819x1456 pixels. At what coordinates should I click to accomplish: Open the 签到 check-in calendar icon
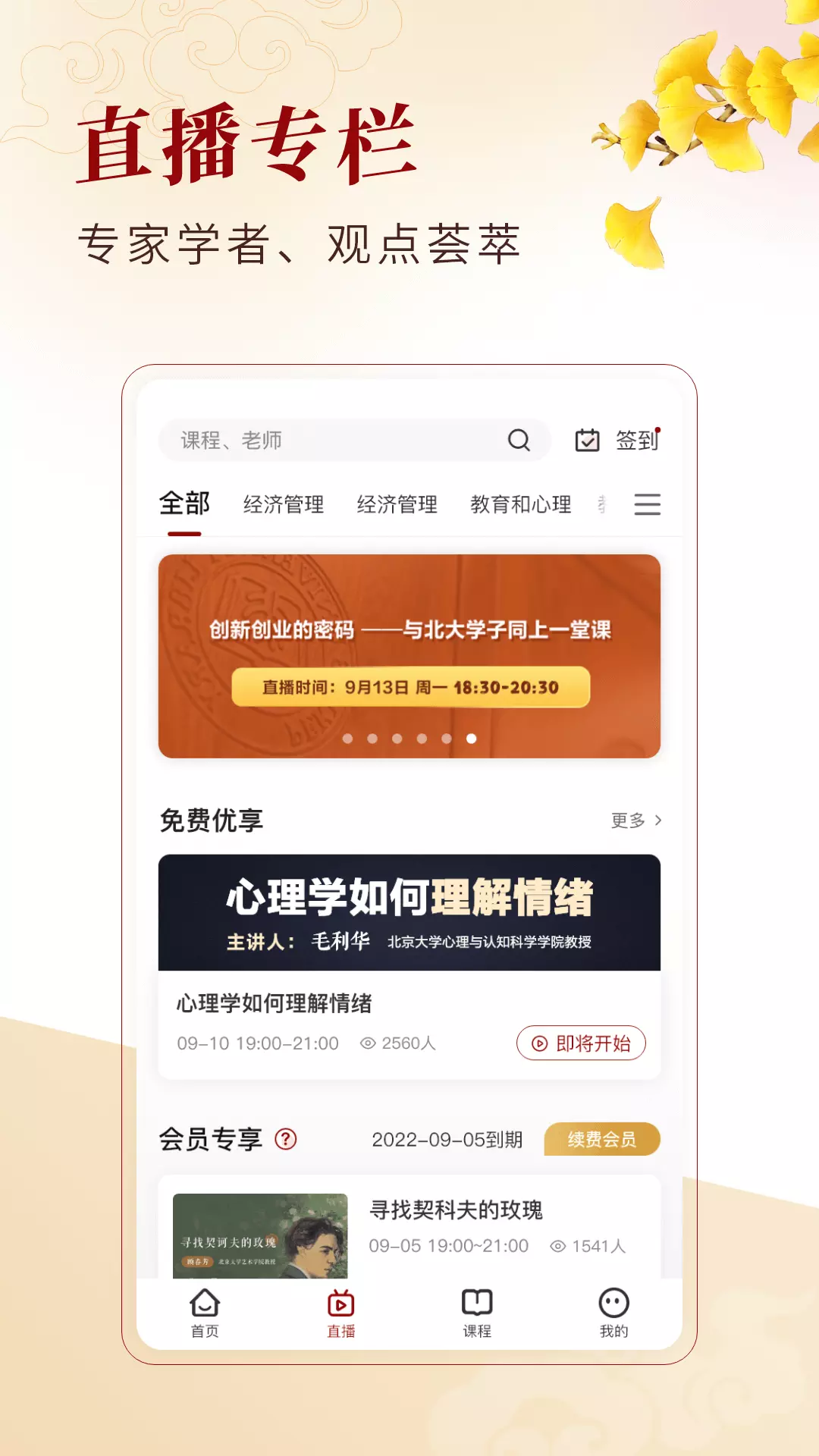(587, 440)
